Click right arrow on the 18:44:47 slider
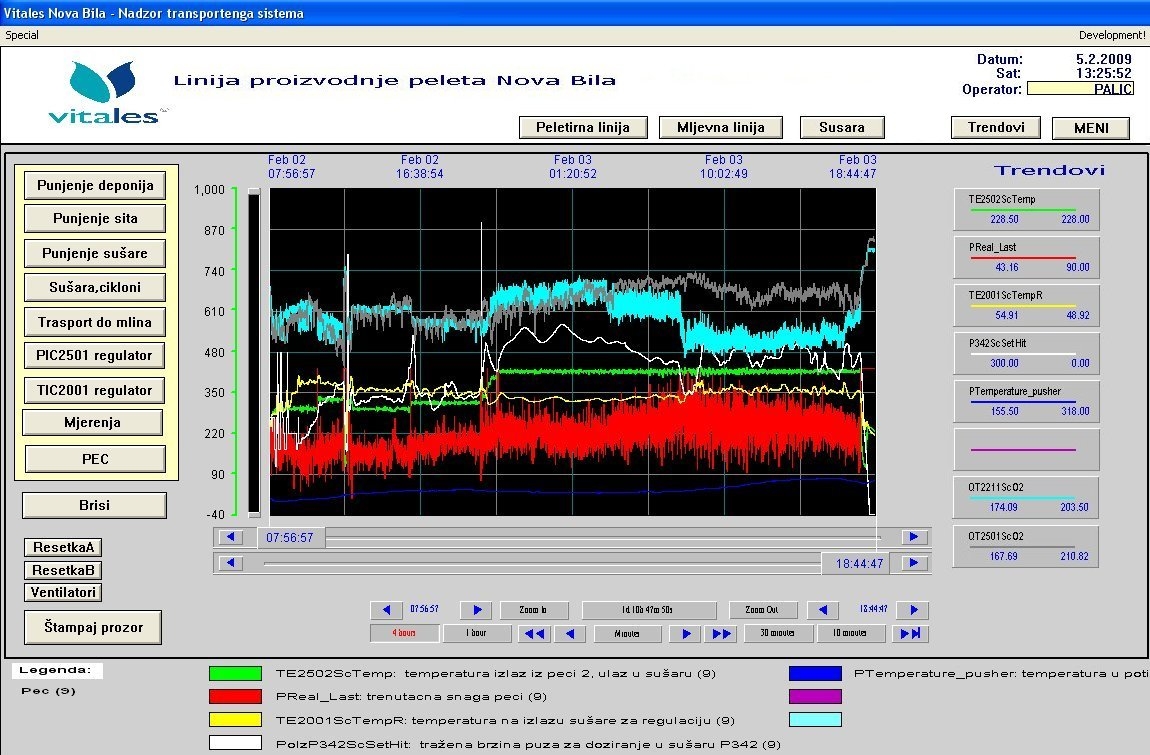Screen dimensions: 1150x755 [x=914, y=563]
